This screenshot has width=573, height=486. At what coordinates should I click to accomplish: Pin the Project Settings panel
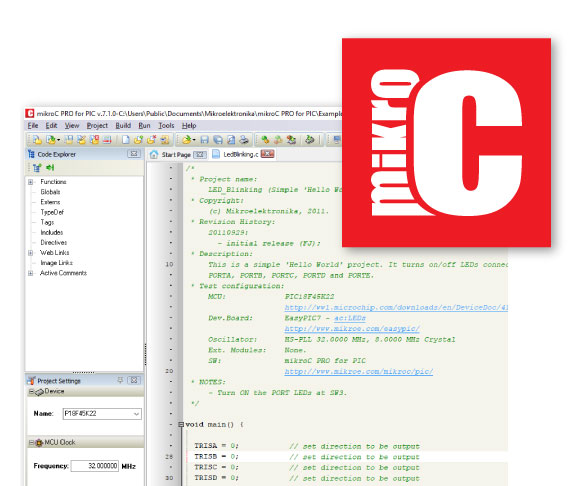(120, 380)
